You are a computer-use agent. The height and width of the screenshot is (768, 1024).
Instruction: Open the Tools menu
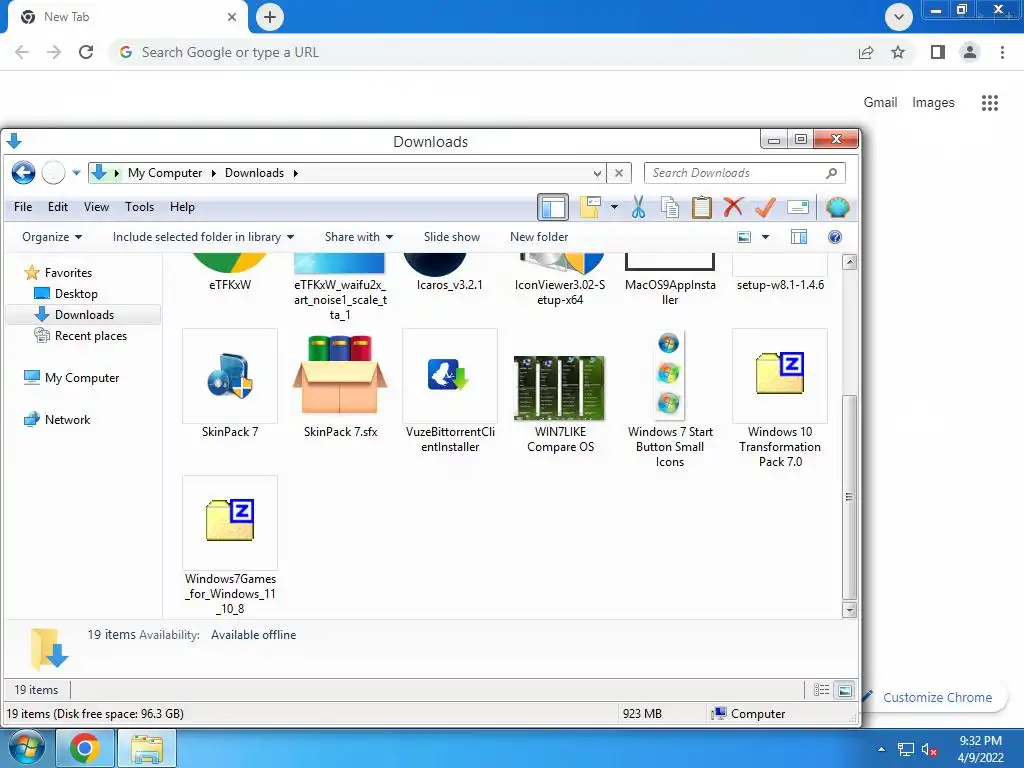[x=139, y=207]
